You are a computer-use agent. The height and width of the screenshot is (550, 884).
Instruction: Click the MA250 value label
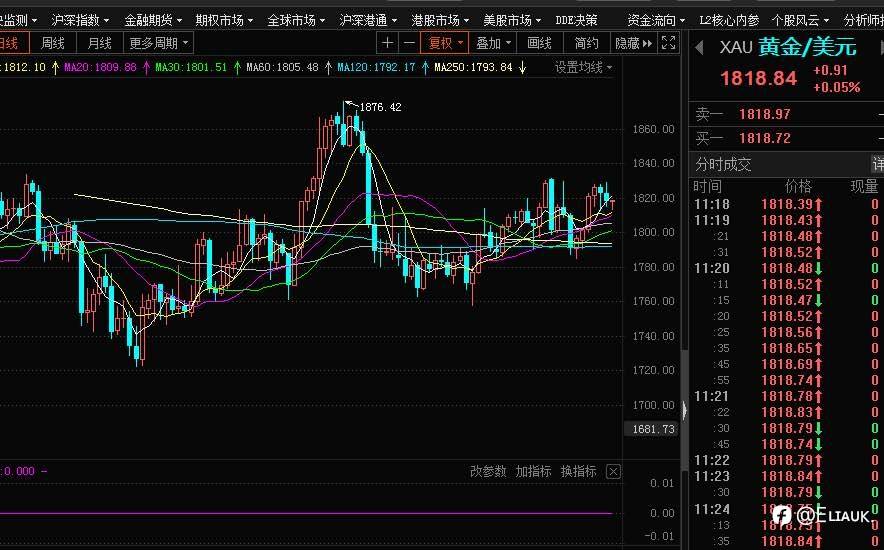[473, 68]
